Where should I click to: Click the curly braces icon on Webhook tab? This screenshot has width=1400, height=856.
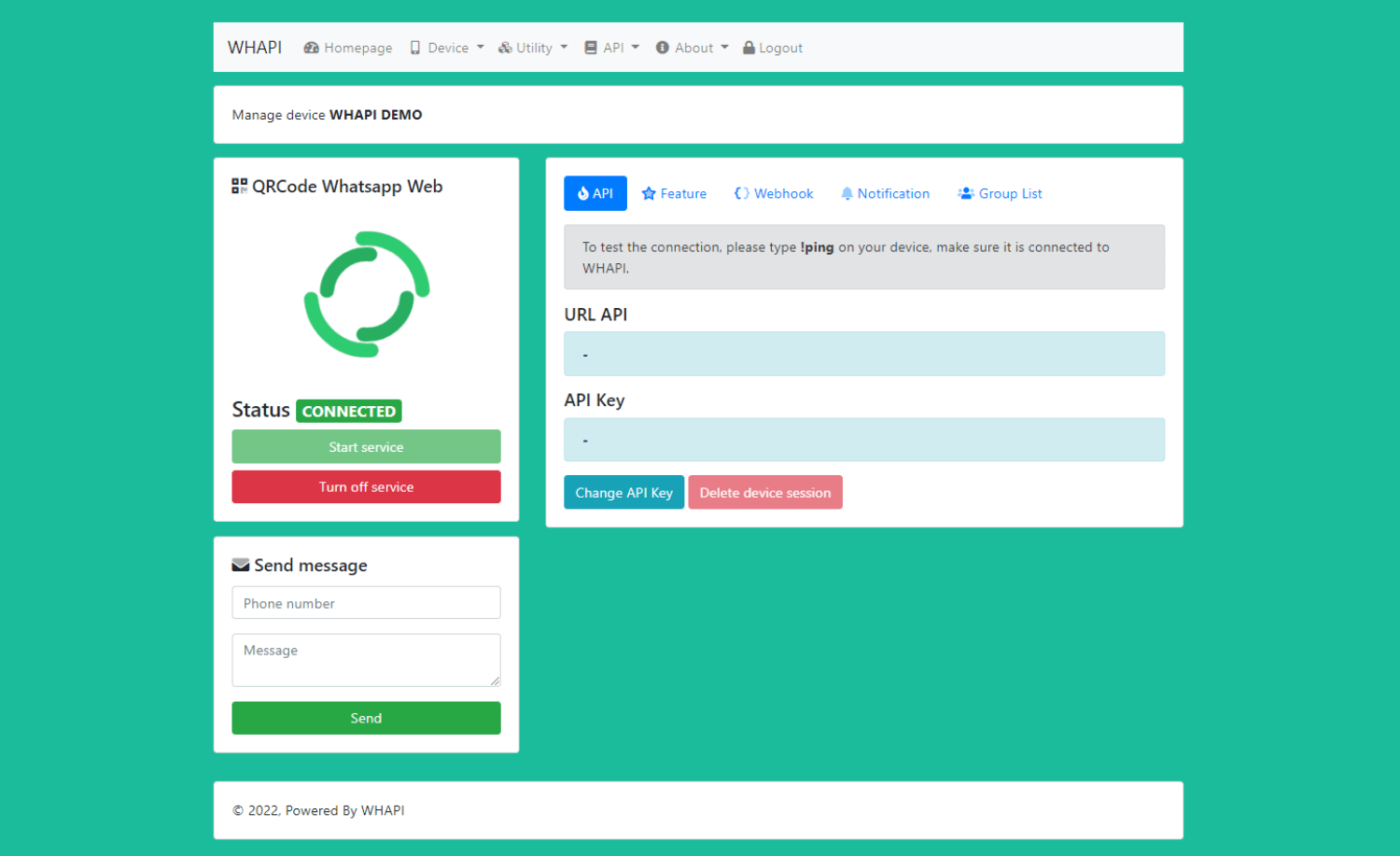coord(742,193)
